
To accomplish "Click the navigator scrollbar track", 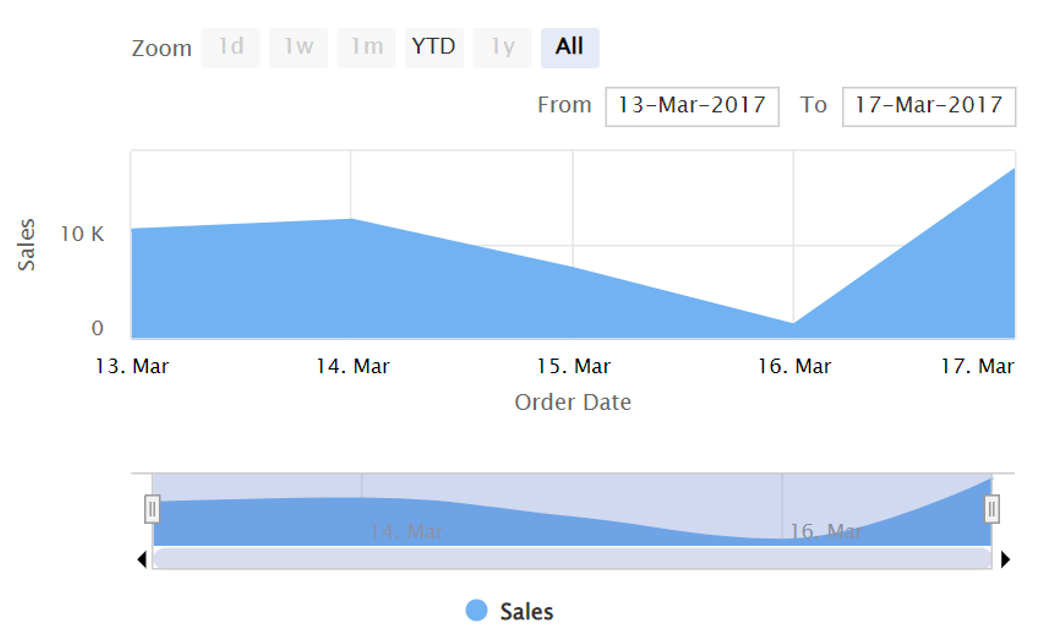I will point(572,558).
